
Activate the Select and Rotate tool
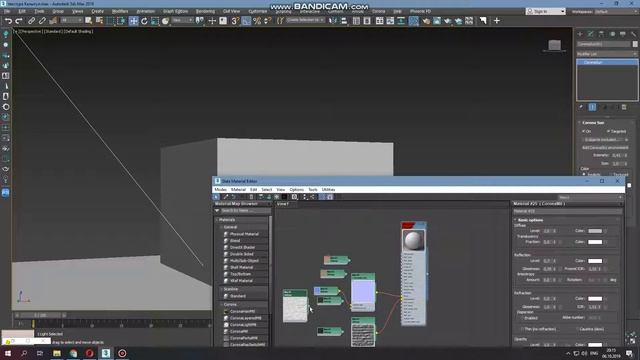144,21
